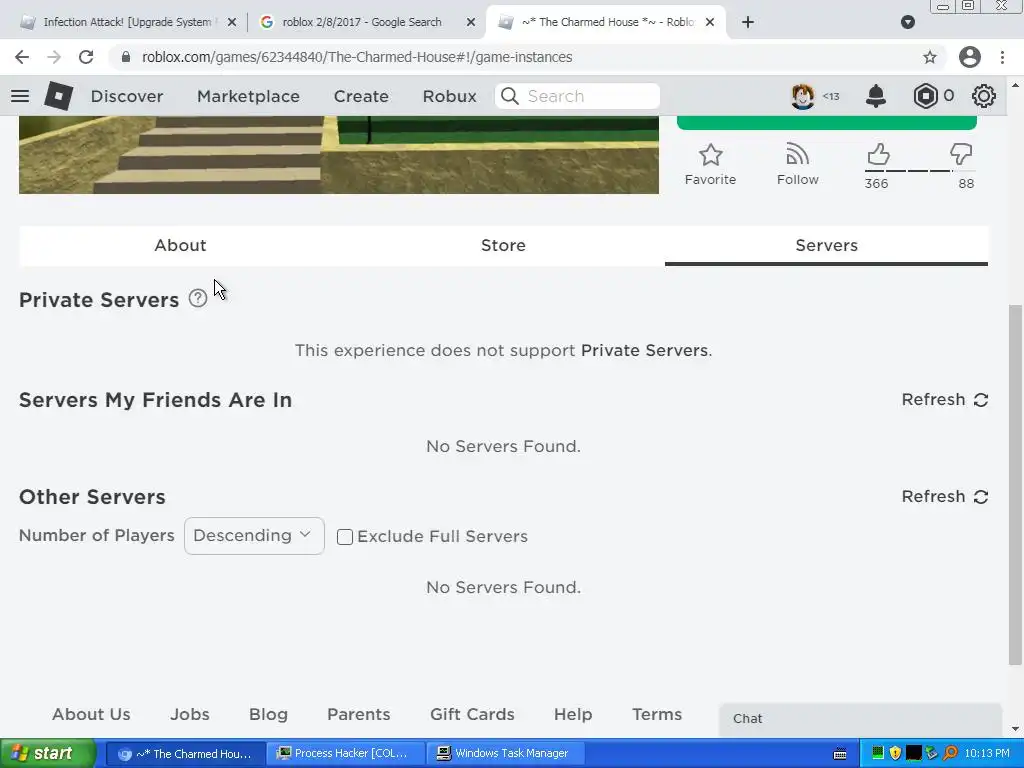Open the About Us footer link

pyautogui.click(x=91, y=714)
